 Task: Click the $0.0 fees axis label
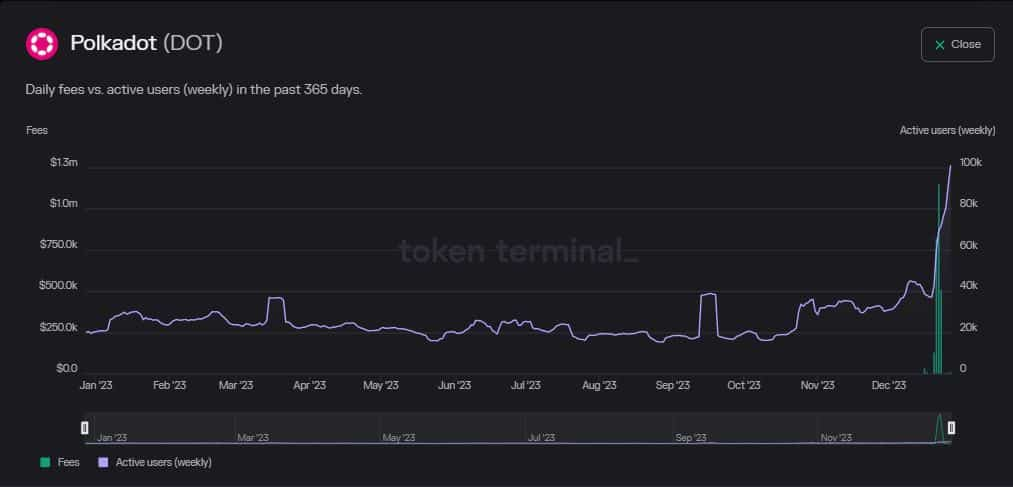[67, 368]
